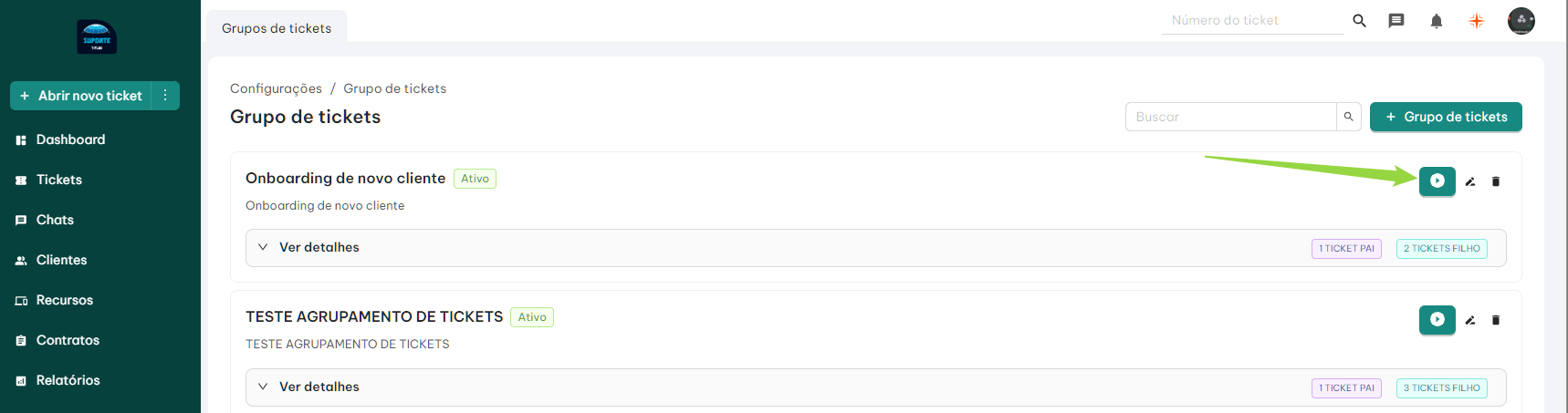The image size is (1568, 413).
Task: Switch to the Grupos de tickets tab
Action: (277, 28)
